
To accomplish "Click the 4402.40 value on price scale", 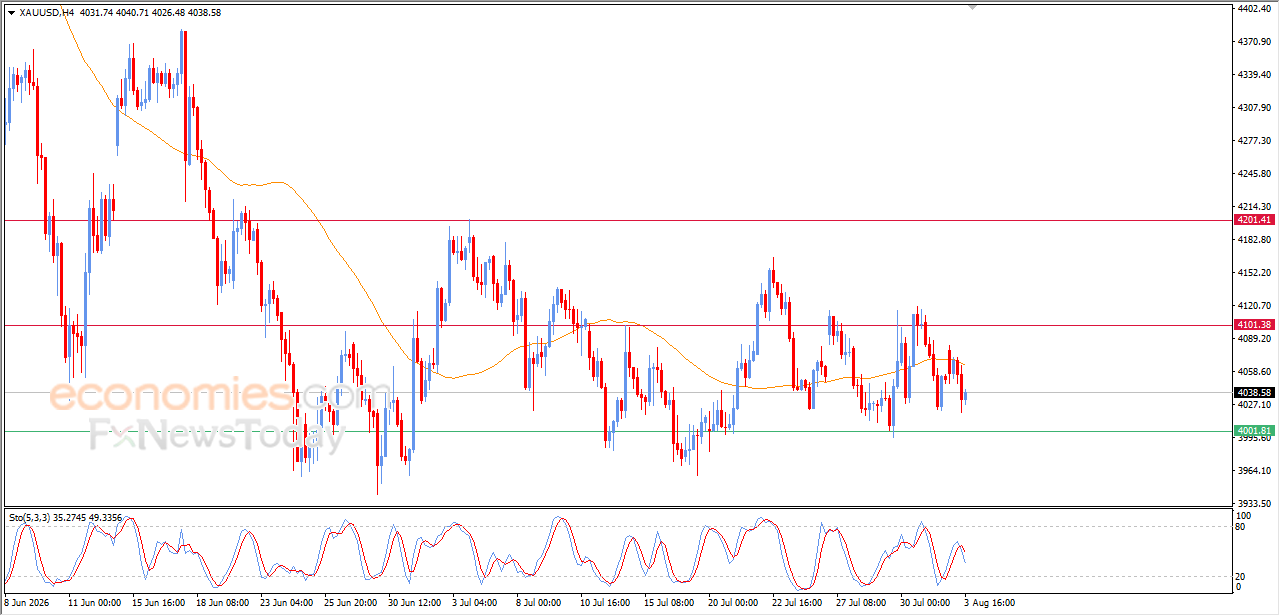I will (1253, 9).
